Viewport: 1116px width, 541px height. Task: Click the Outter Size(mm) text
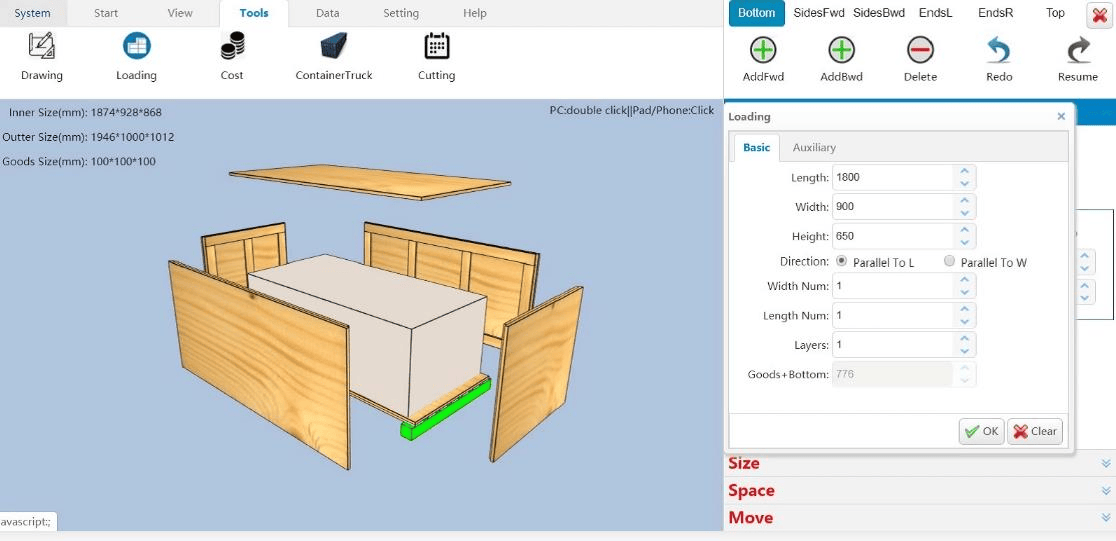tap(88, 137)
